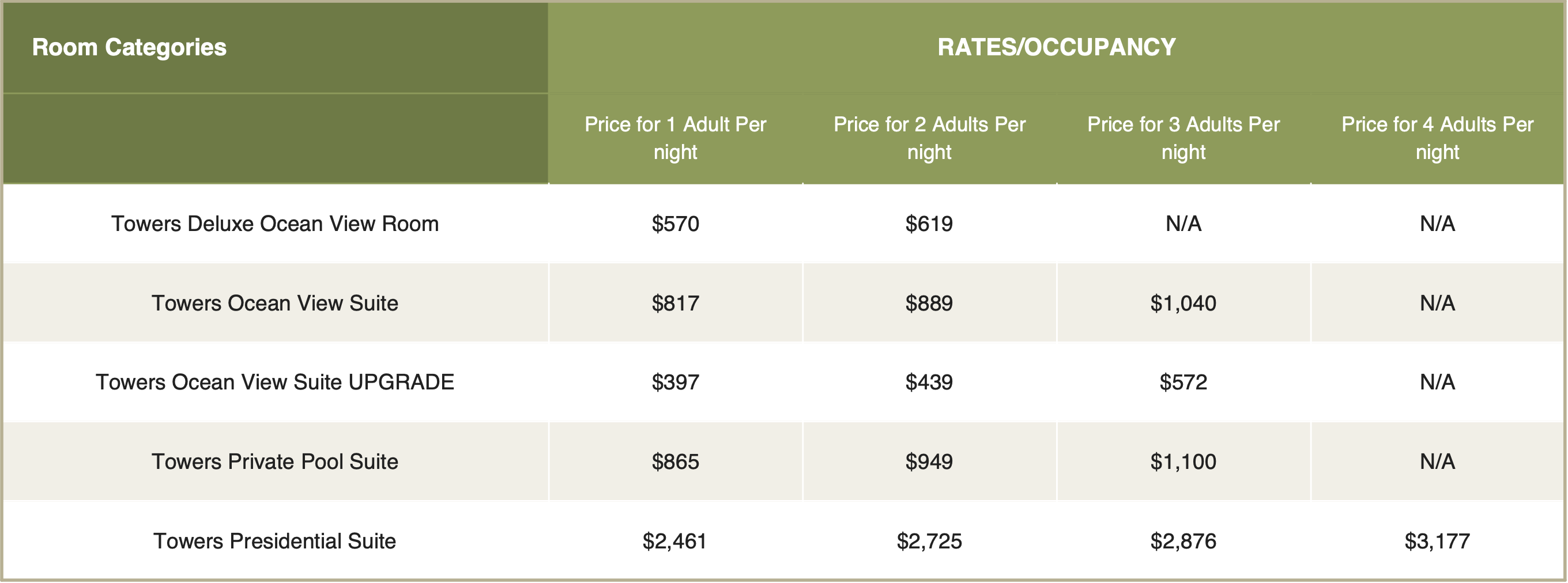Select the $572 price cell

(1183, 382)
